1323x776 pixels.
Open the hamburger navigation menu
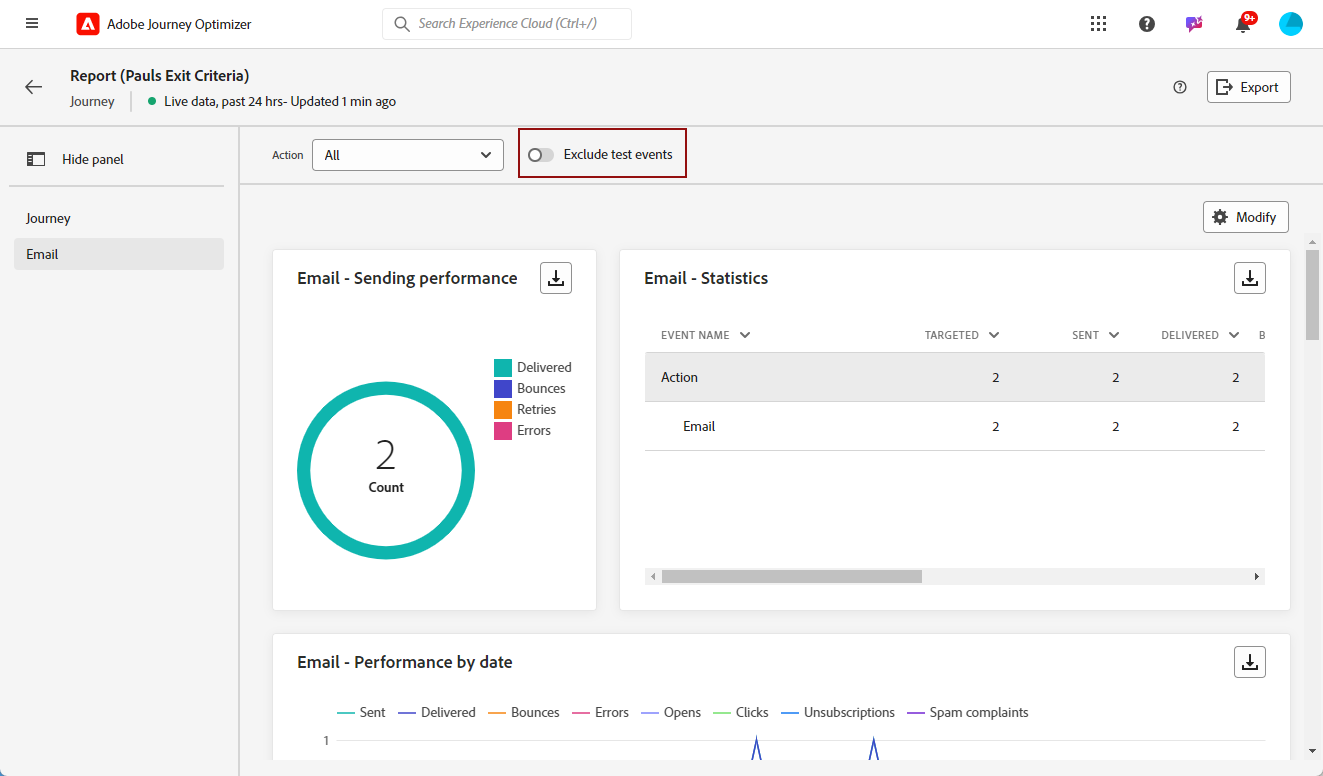32,24
